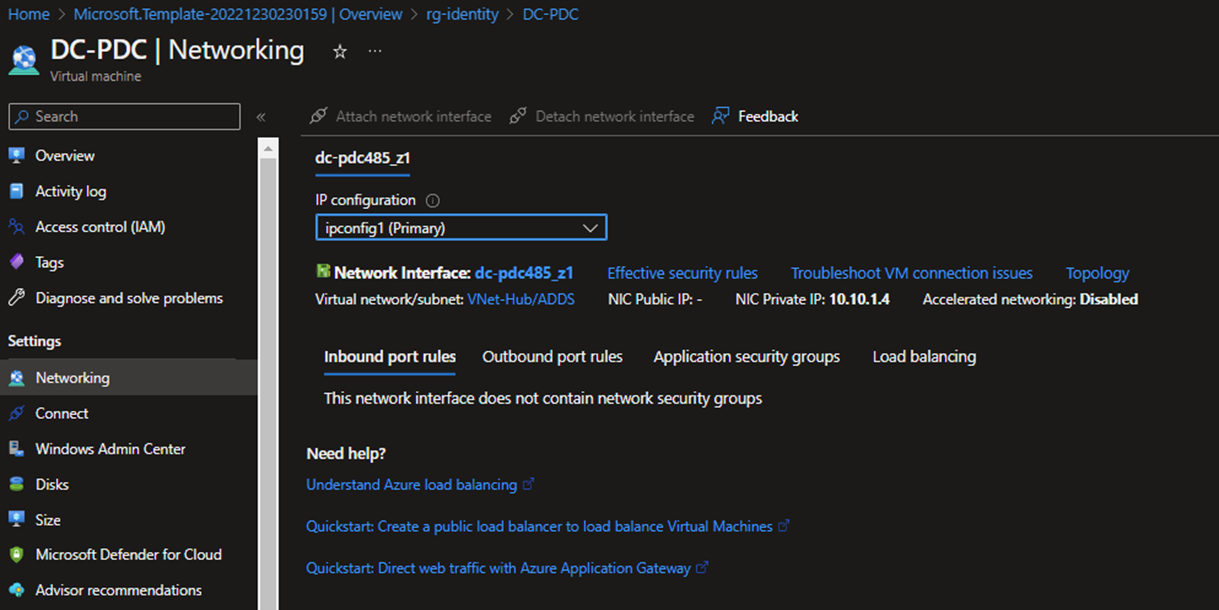Click the Access control (IAM) icon
The height and width of the screenshot is (610, 1219).
pos(16,227)
